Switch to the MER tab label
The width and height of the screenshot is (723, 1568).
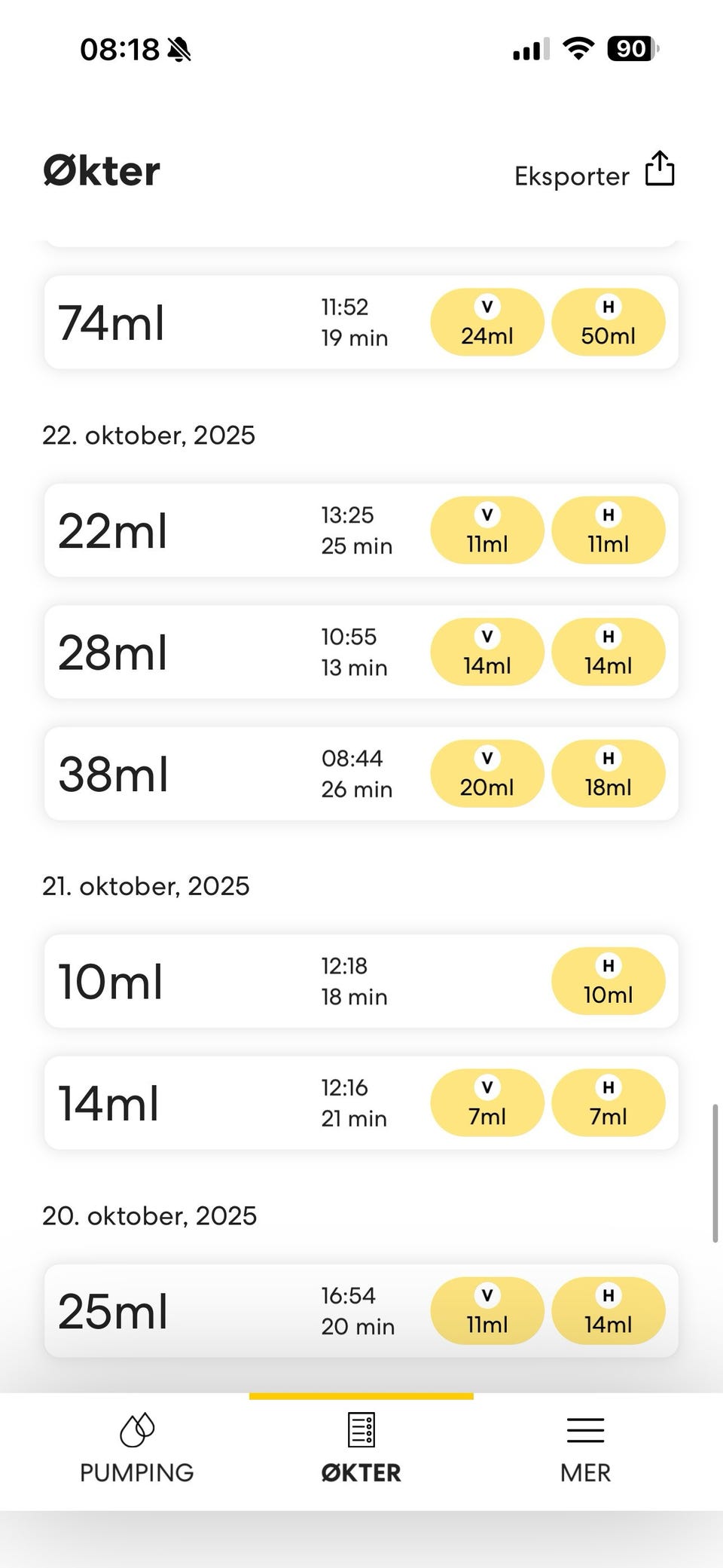pyautogui.click(x=585, y=1472)
